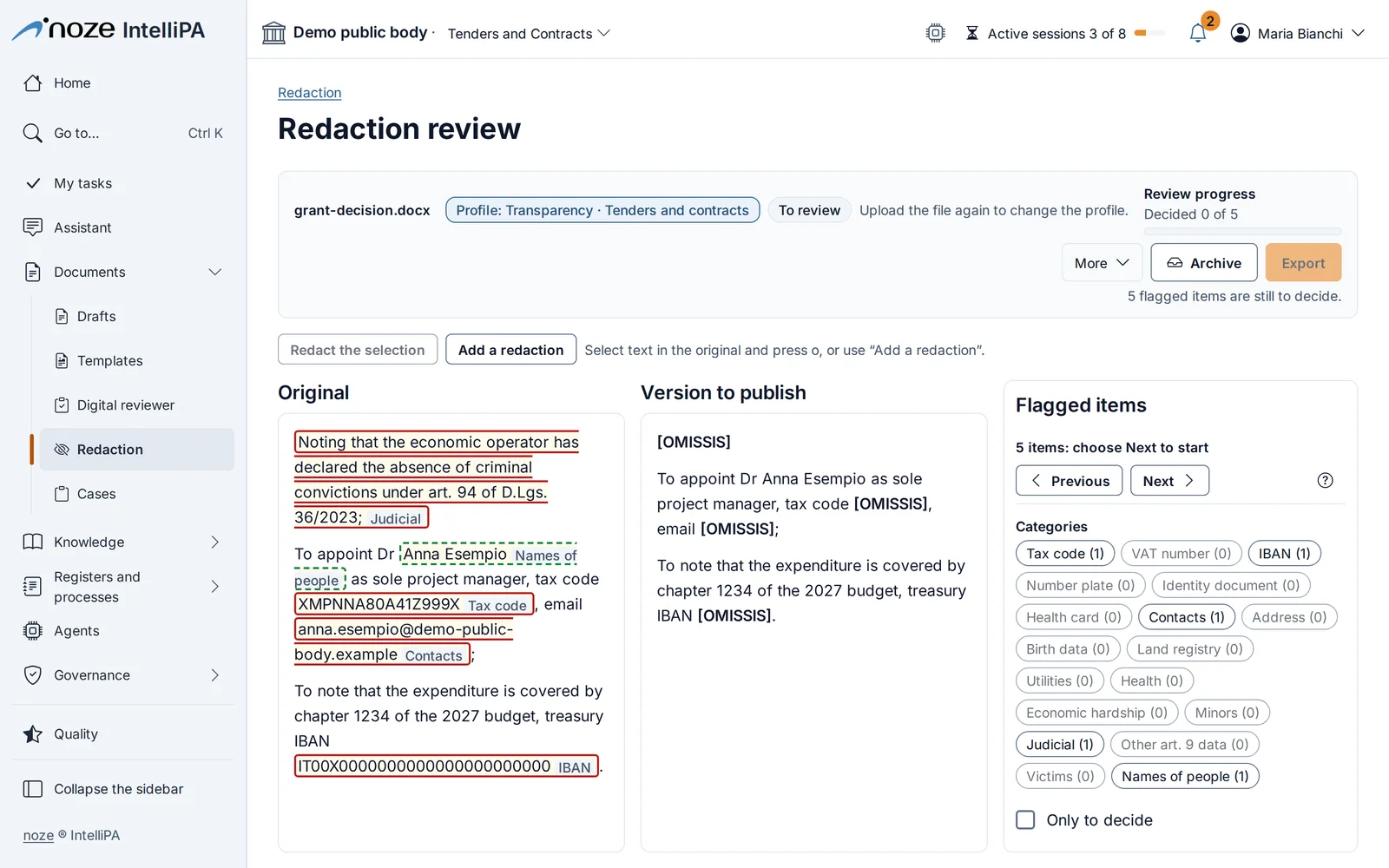Screen dimensions: 1389x868
Task: Toggle the Health card (0) chip
Action: click(1074, 617)
